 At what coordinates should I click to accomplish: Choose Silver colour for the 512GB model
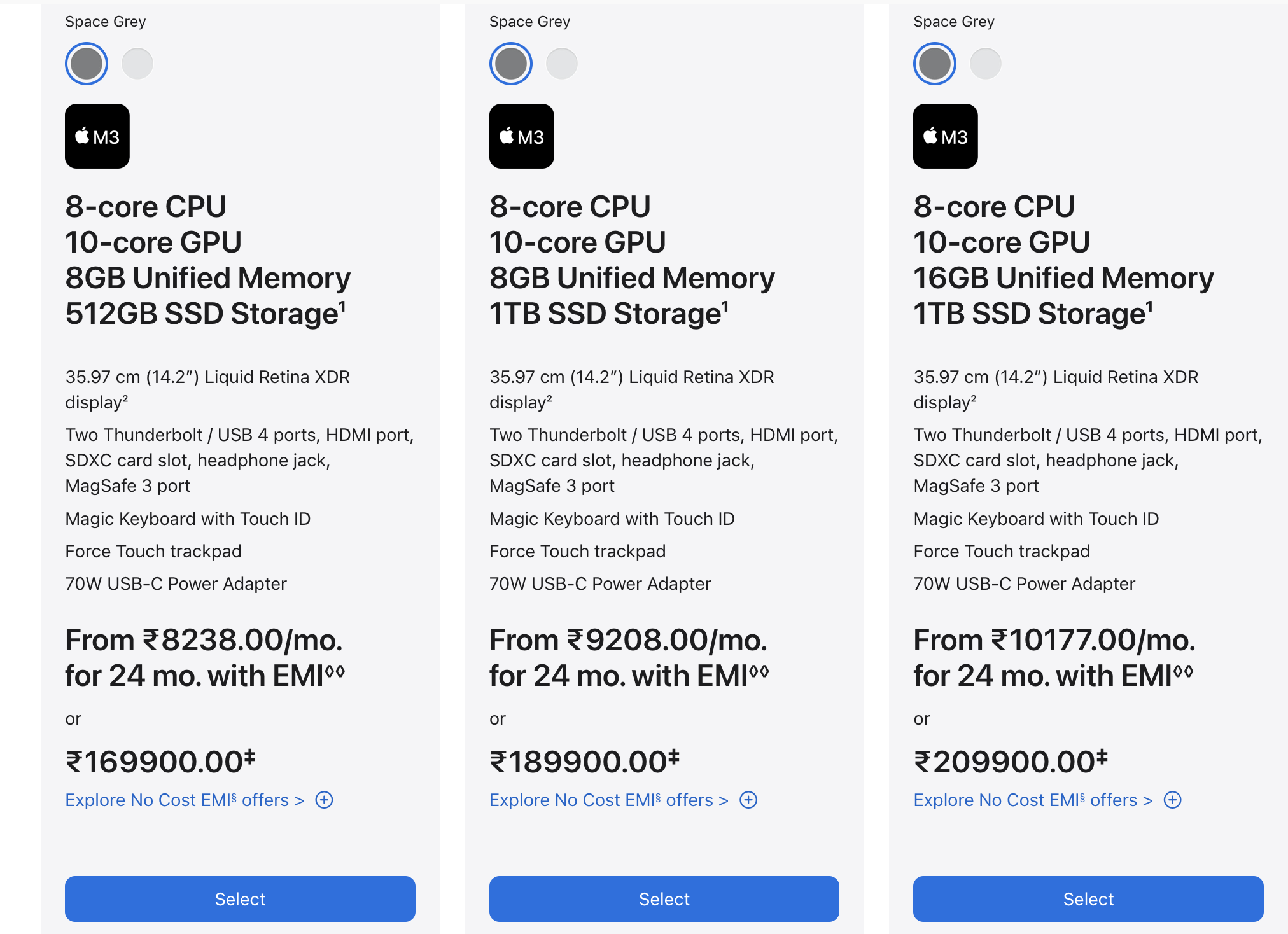pos(137,64)
